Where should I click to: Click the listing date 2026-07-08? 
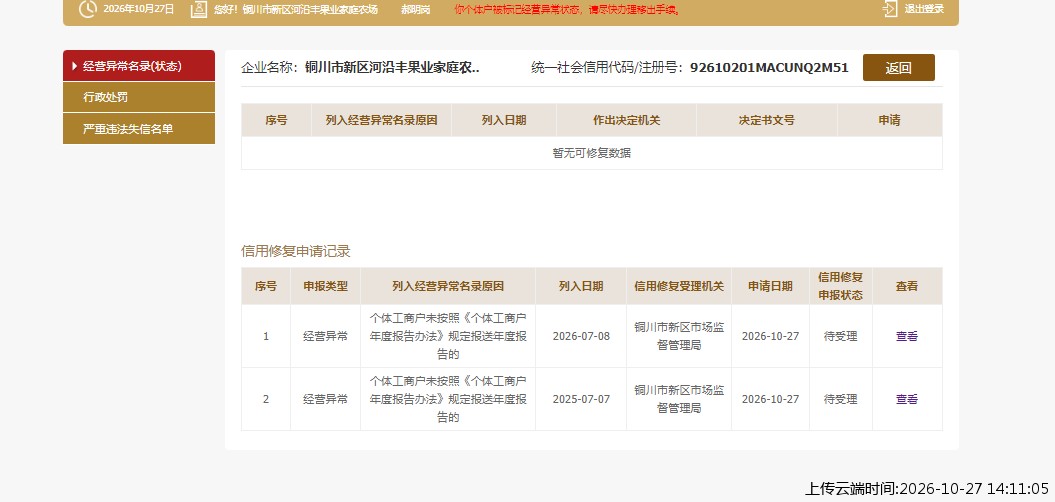coord(581,336)
